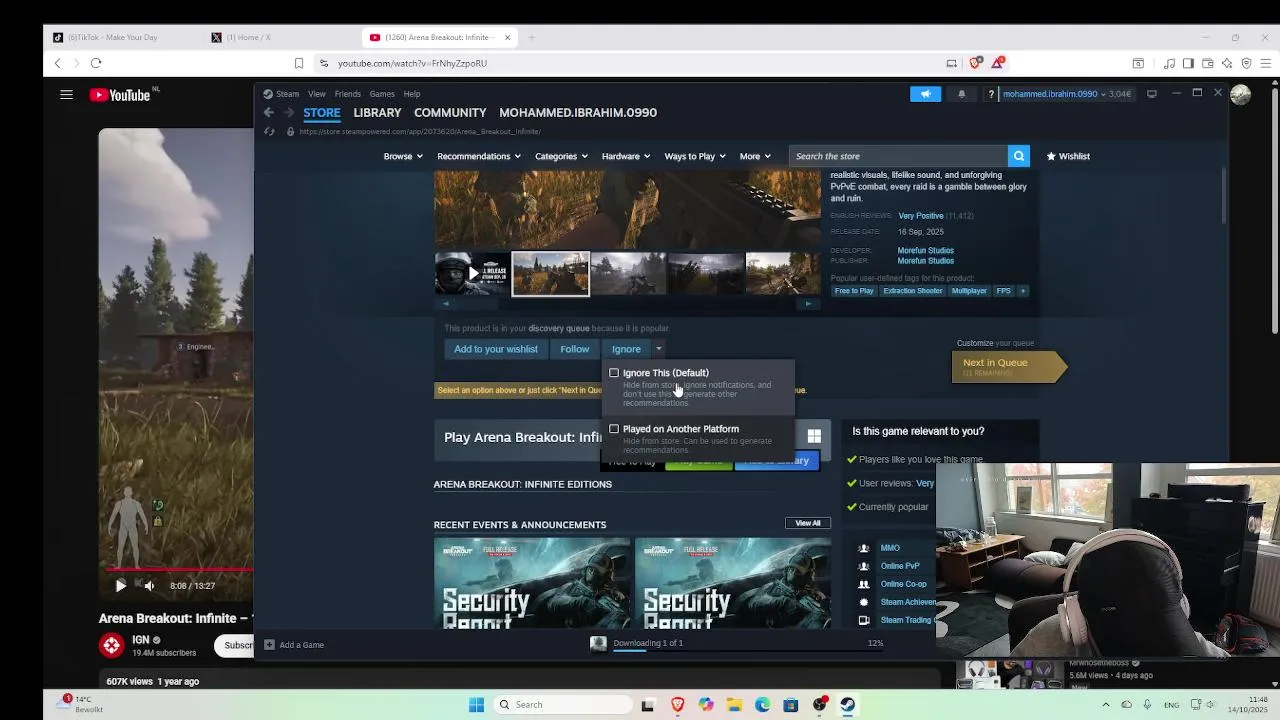Click the Add a Game plus icon
Image resolution: width=1280 pixels, height=720 pixels.
(x=269, y=645)
